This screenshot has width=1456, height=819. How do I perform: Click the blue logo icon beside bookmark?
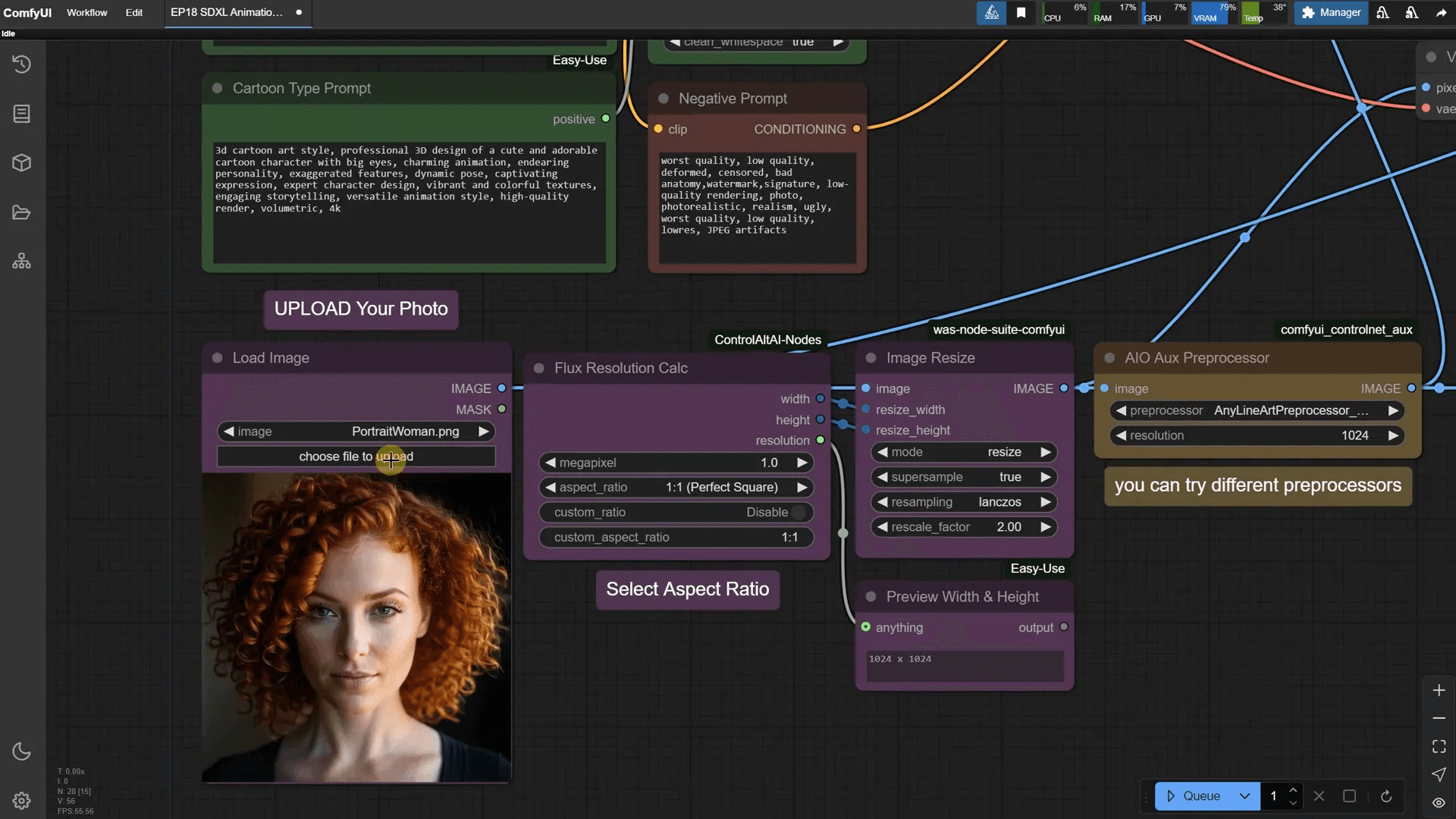(x=991, y=13)
